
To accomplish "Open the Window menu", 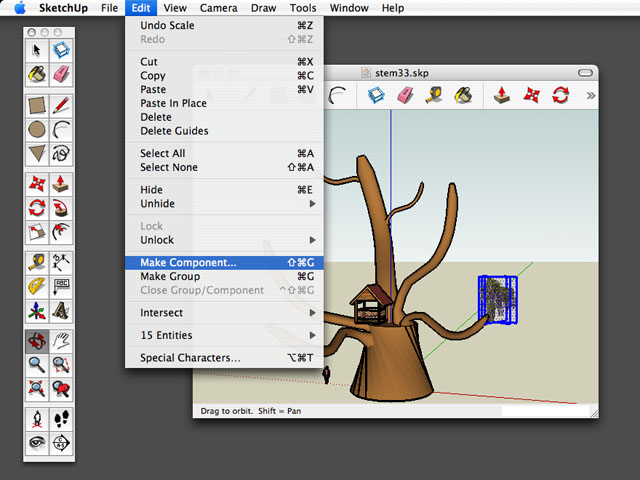I will pos(349,8).
